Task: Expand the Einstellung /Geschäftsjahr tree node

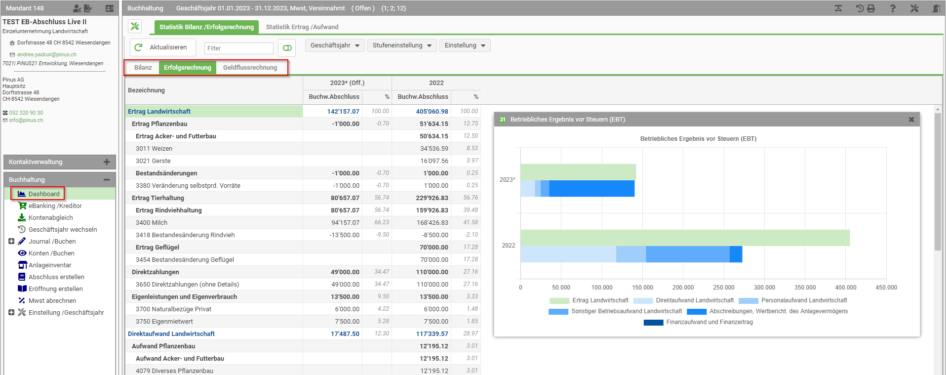Action: (x=11, y=312)
